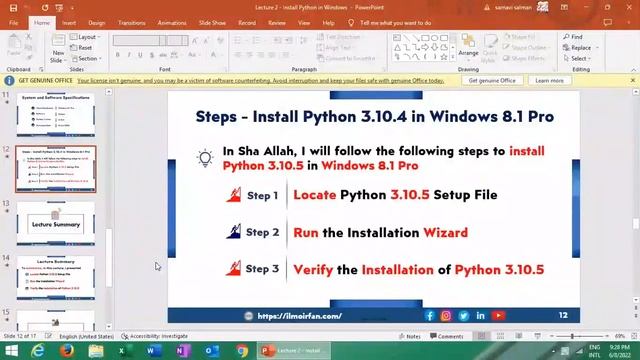Open Firefox from the taskbar
The width and height of the screenshot is (640, 360).
tap(67, 351)
